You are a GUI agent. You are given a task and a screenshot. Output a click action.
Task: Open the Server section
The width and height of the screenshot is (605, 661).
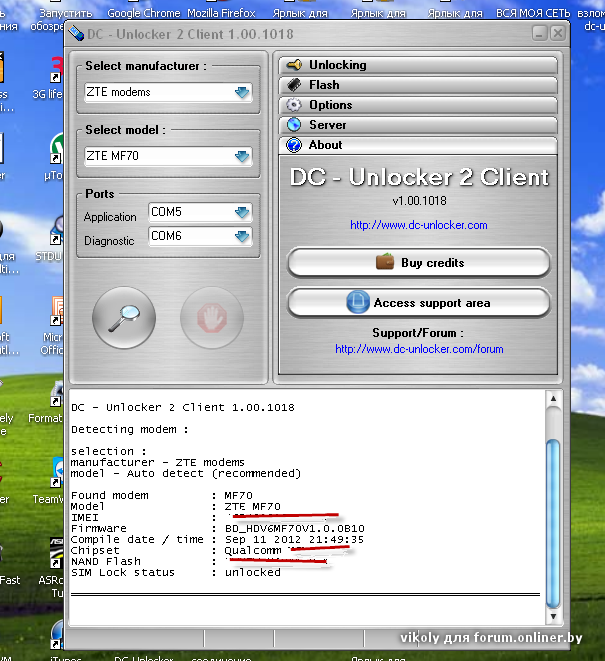point(418,125)
